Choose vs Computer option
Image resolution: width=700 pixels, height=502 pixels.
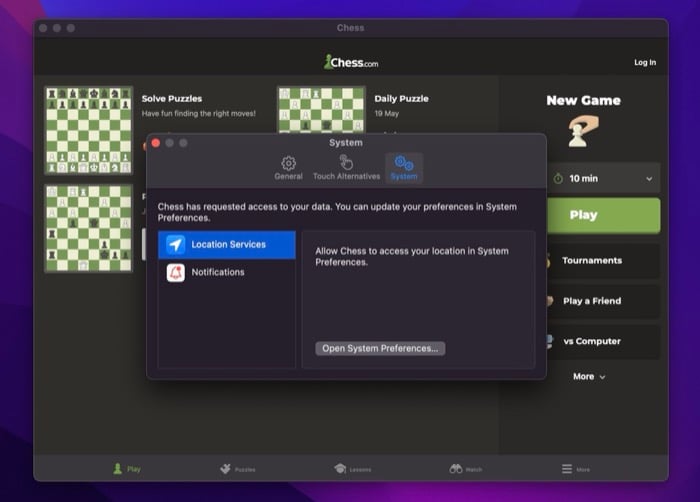click(604, 341)
